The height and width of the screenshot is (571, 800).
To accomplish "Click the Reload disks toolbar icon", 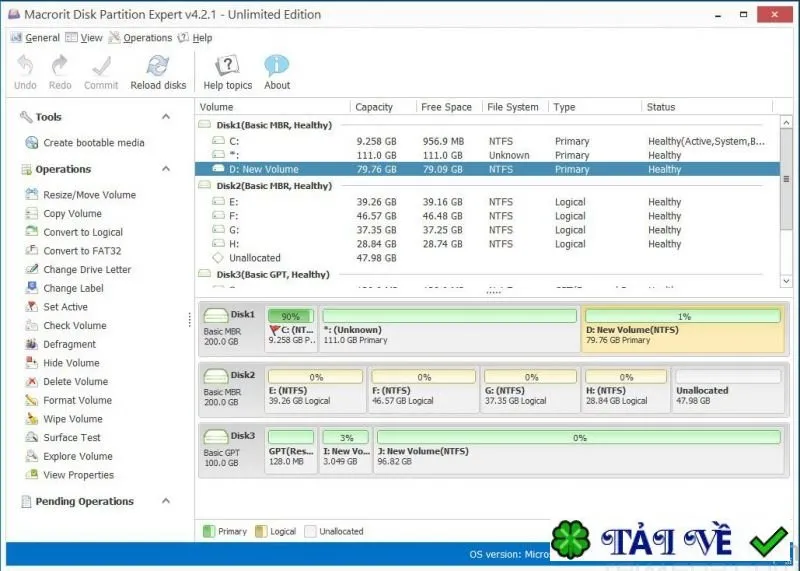I will (x=158, y=66).
